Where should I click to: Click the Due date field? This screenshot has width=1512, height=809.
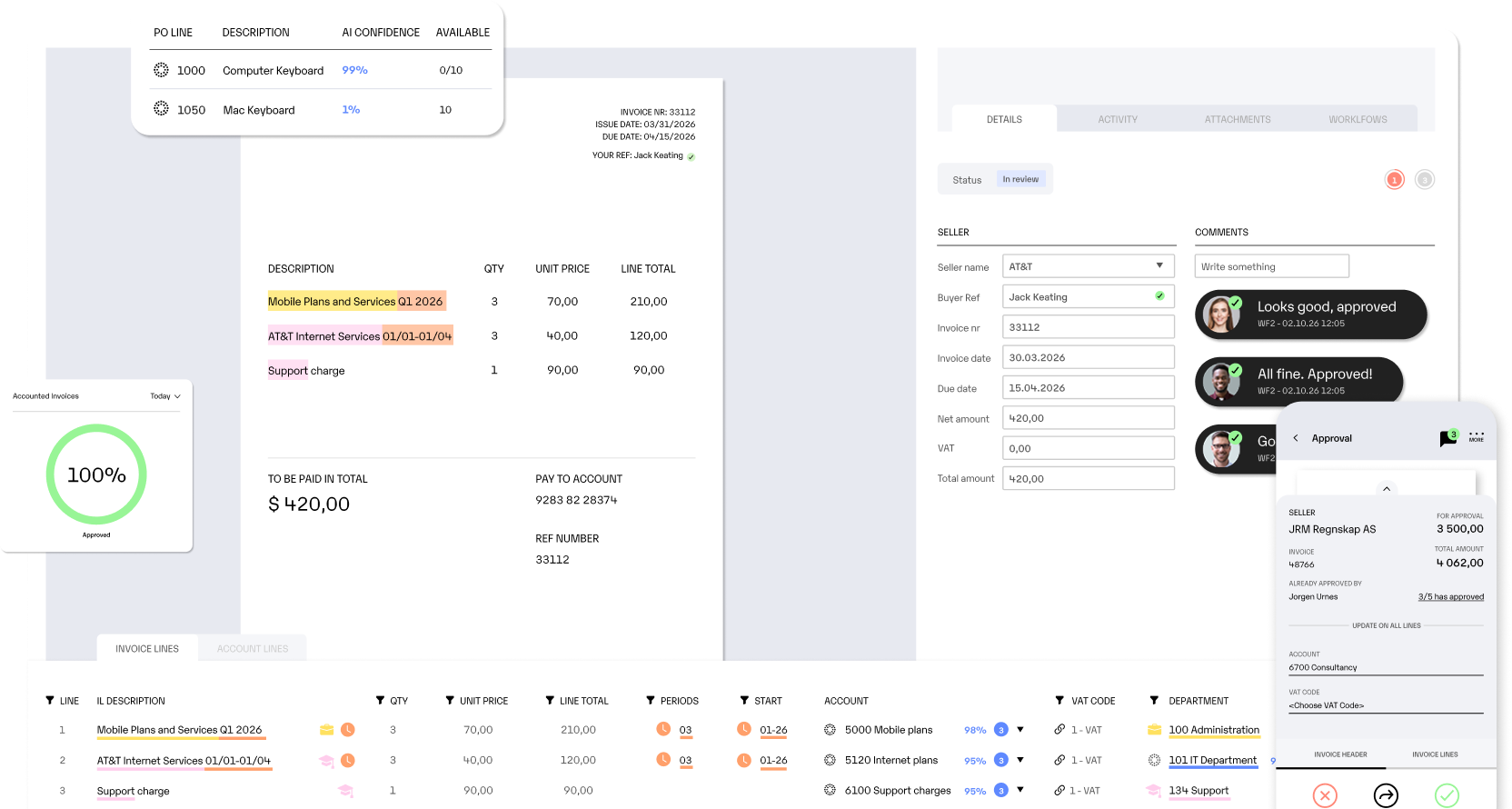pos(1089,387)
